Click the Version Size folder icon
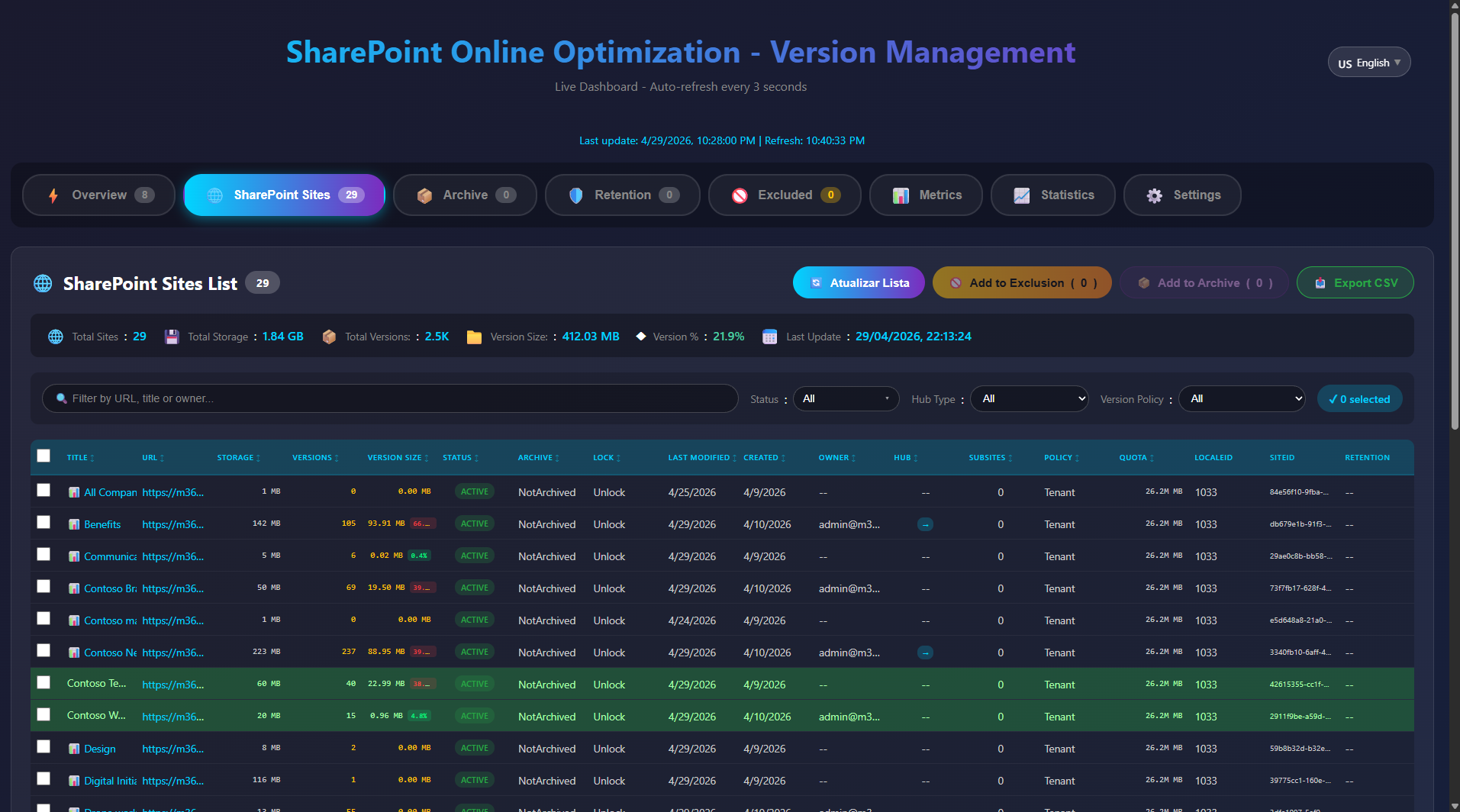Screen dimensions: 1460x812 474,337
